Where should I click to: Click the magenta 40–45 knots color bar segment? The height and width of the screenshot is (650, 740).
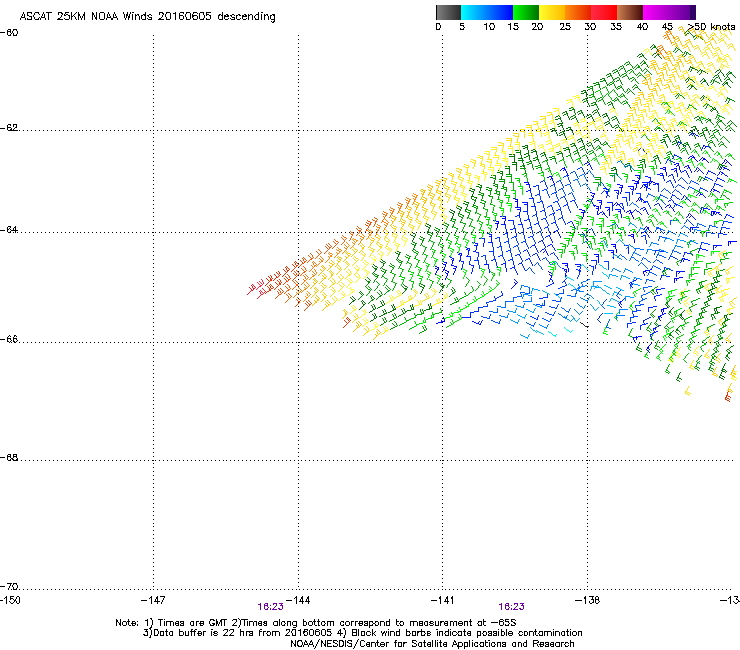[x=656, y=12]
